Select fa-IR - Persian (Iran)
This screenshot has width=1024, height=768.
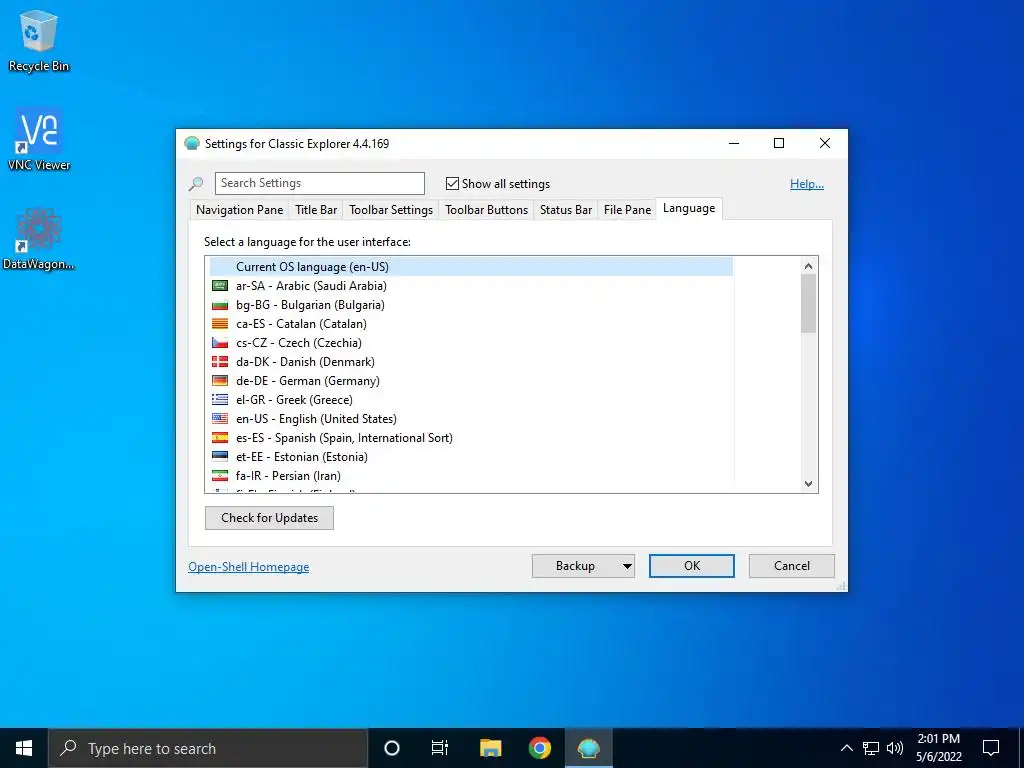pyautogui.click(x=471, y=475)
